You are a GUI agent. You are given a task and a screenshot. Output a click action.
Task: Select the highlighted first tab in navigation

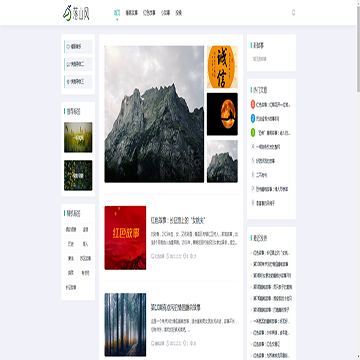(117, 13)
